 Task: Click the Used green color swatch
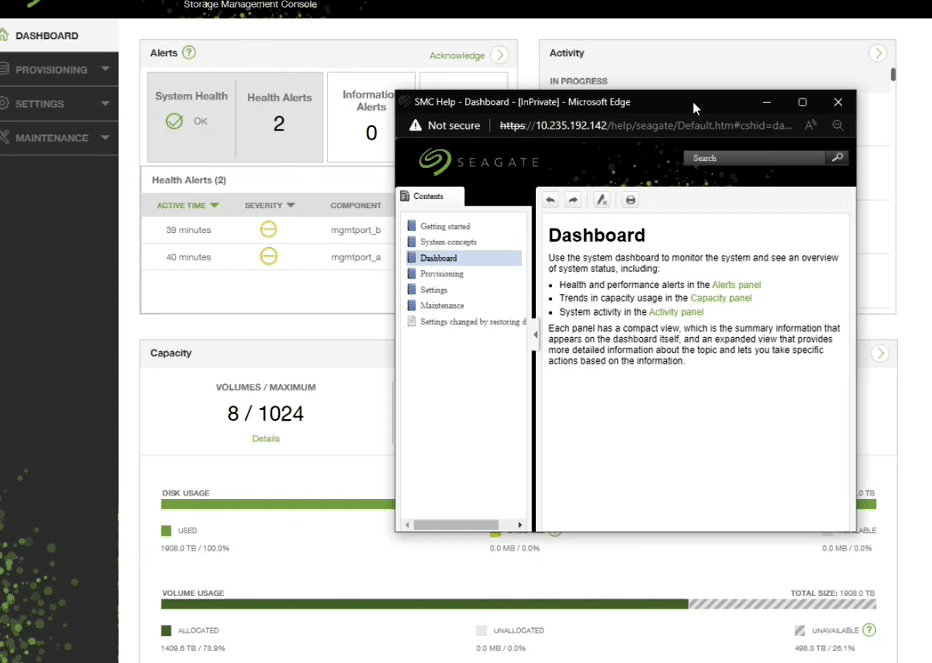[x=166, y=530]
